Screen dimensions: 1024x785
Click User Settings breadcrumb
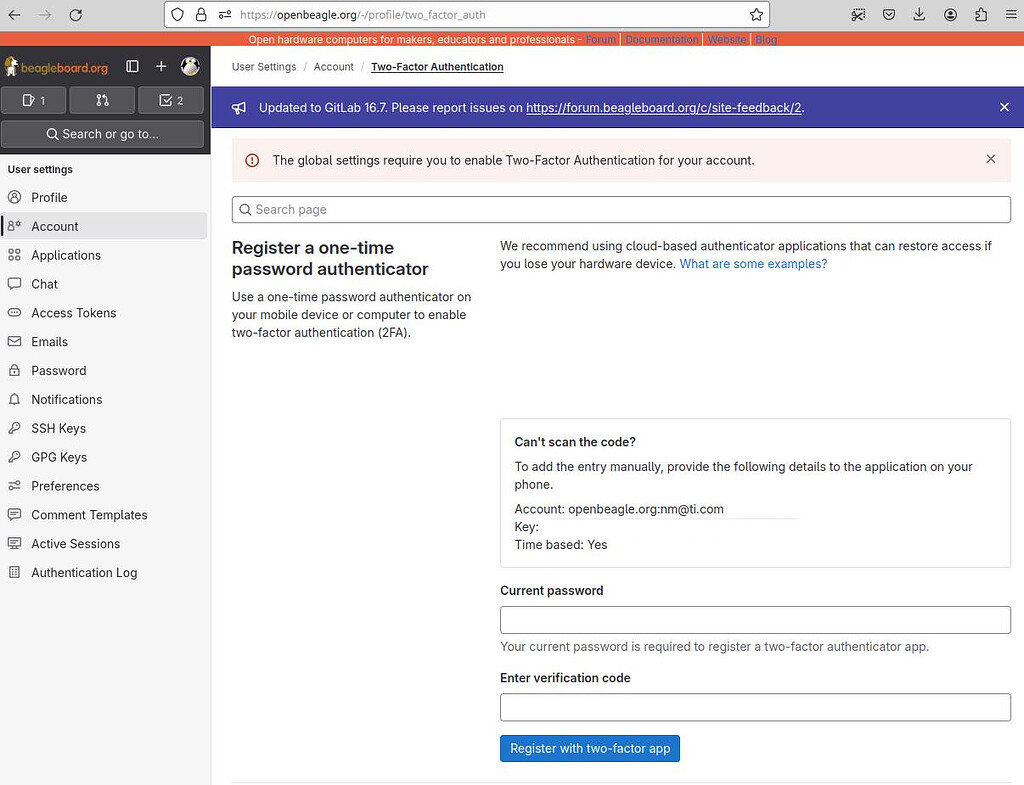[x=264, y=67]
